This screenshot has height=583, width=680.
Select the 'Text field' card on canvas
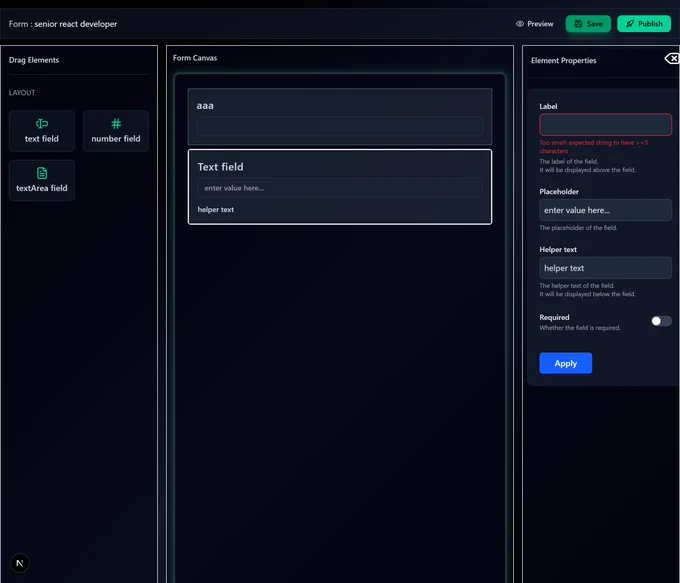coord(340,187)
